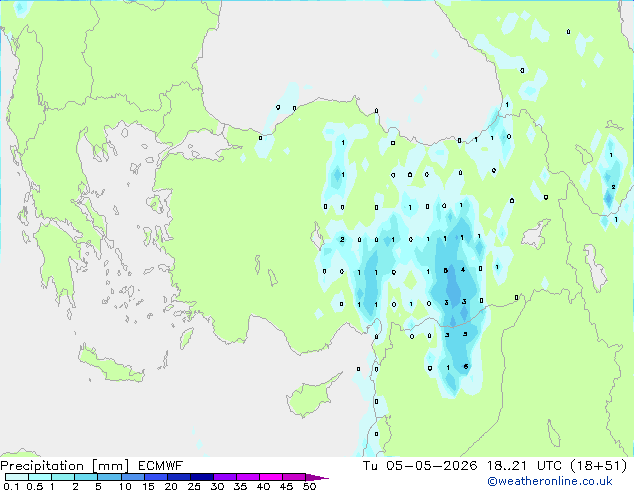The image size is (634, 490).
Task: Click the 2 to 5 mm legend swatch
Action: [x=86, y=477]
